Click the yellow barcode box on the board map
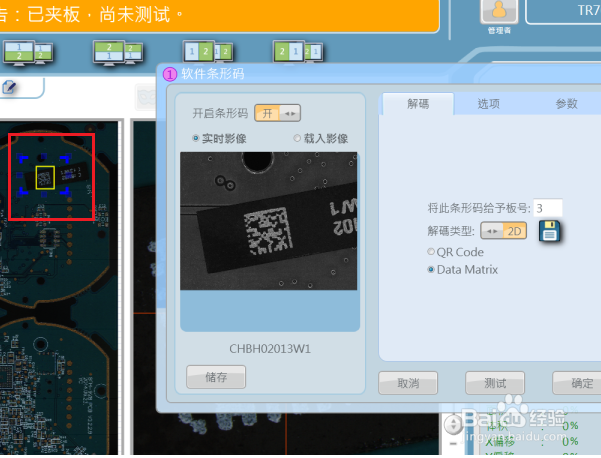The width and height of the screenshot is (601, 458). coord(45,177)
